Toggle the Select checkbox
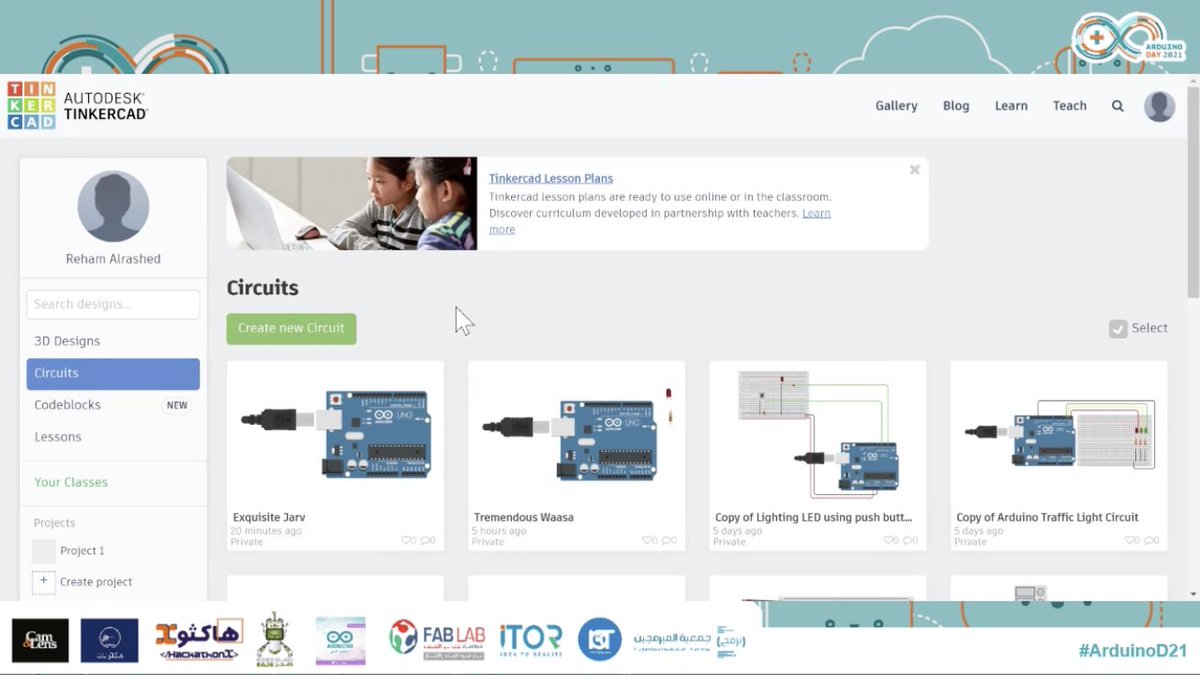This screenshot has width=1200, height=675. click(x=1118, y=328)
